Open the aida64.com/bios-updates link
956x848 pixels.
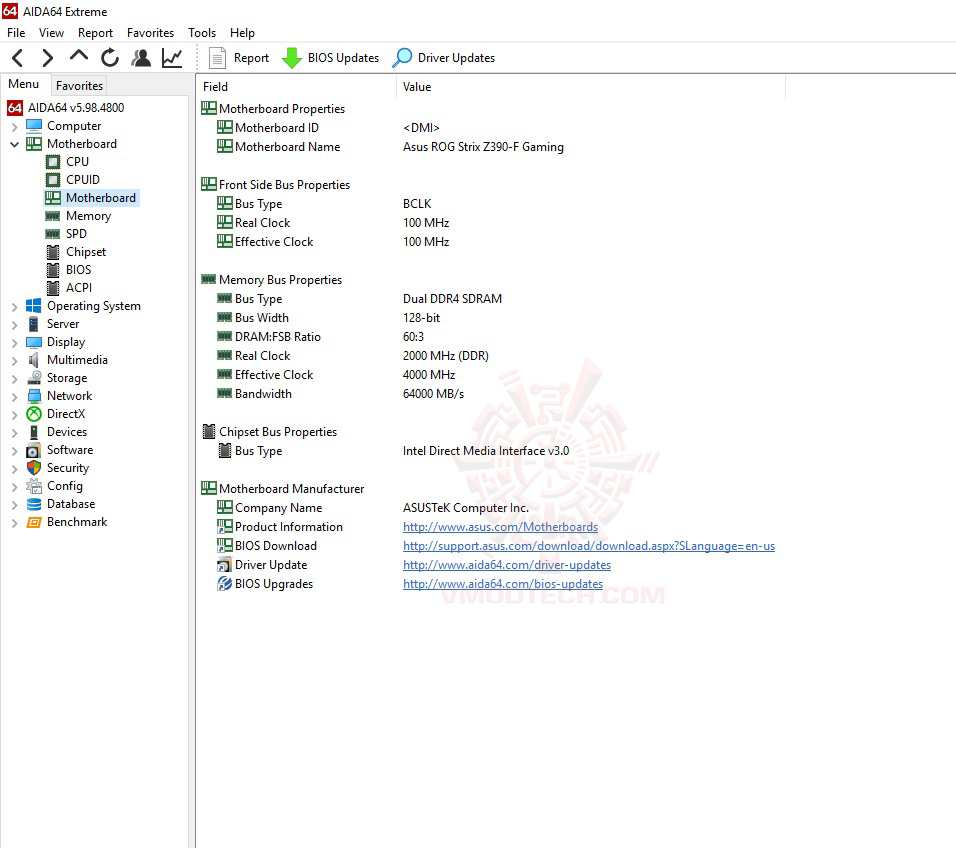pyautogui.click(x=502, y=584)
